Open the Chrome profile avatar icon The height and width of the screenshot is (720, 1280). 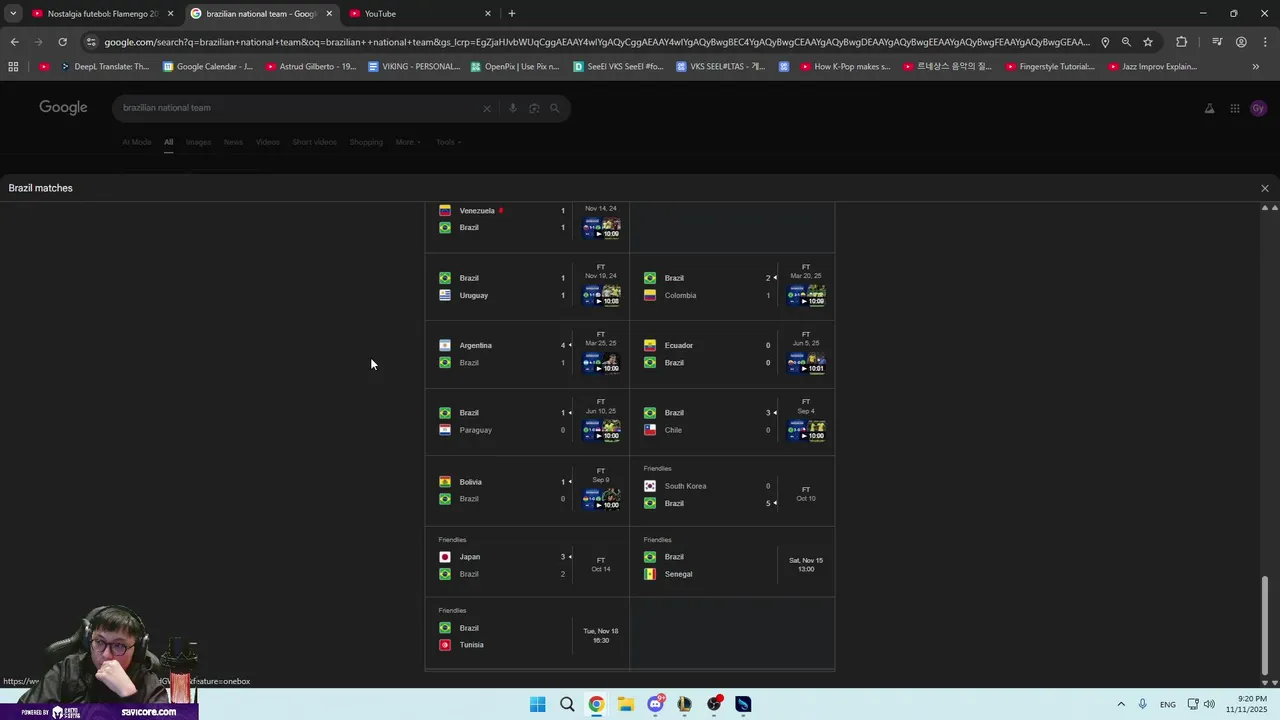coord(1241,42)
